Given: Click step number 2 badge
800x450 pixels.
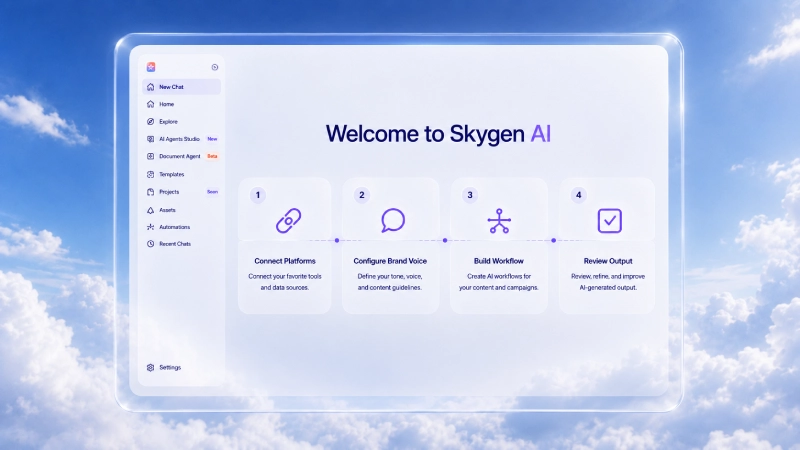Looking at the screenshot, I should point(362,195).
